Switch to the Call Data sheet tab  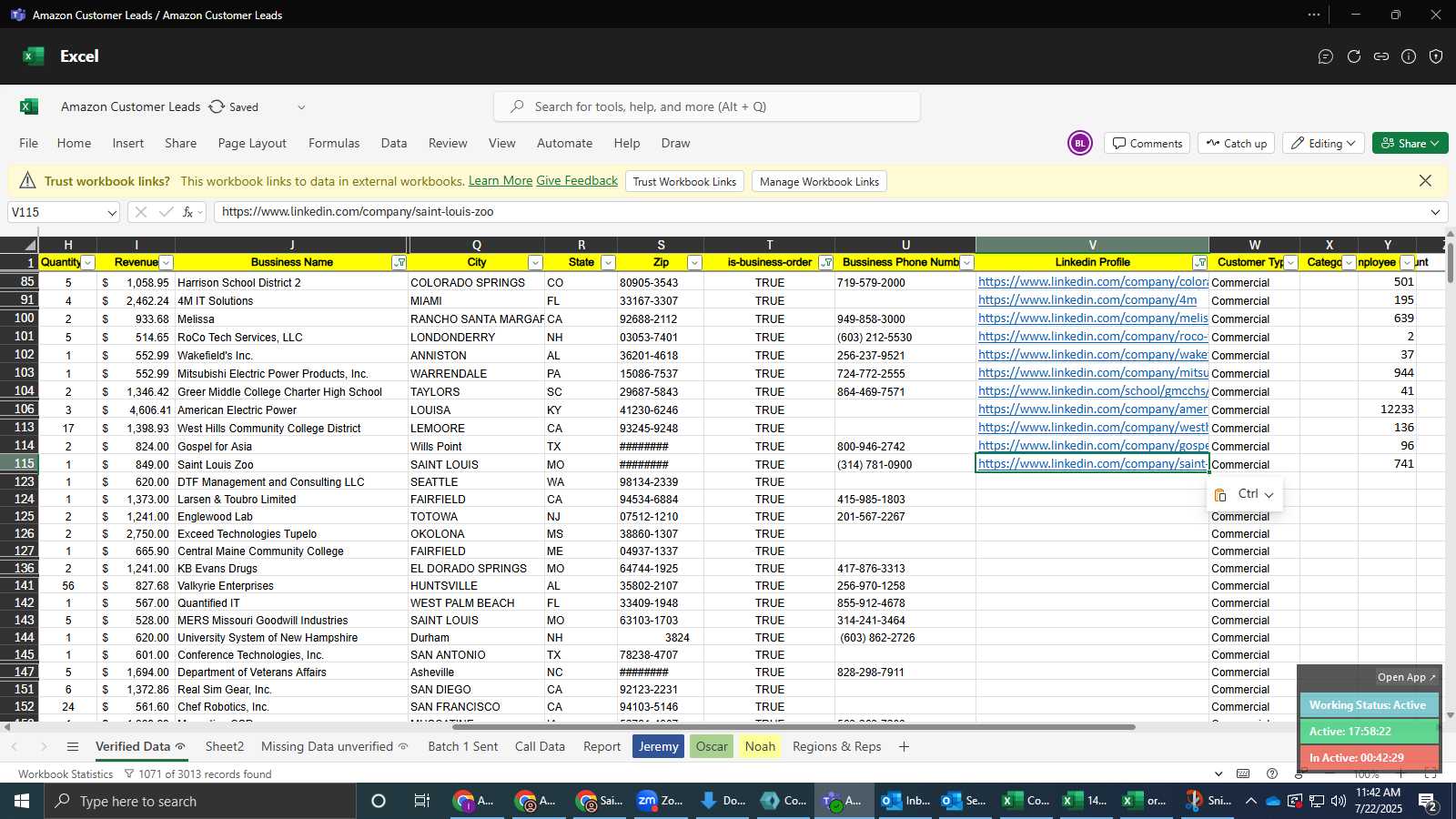(540, 746)
